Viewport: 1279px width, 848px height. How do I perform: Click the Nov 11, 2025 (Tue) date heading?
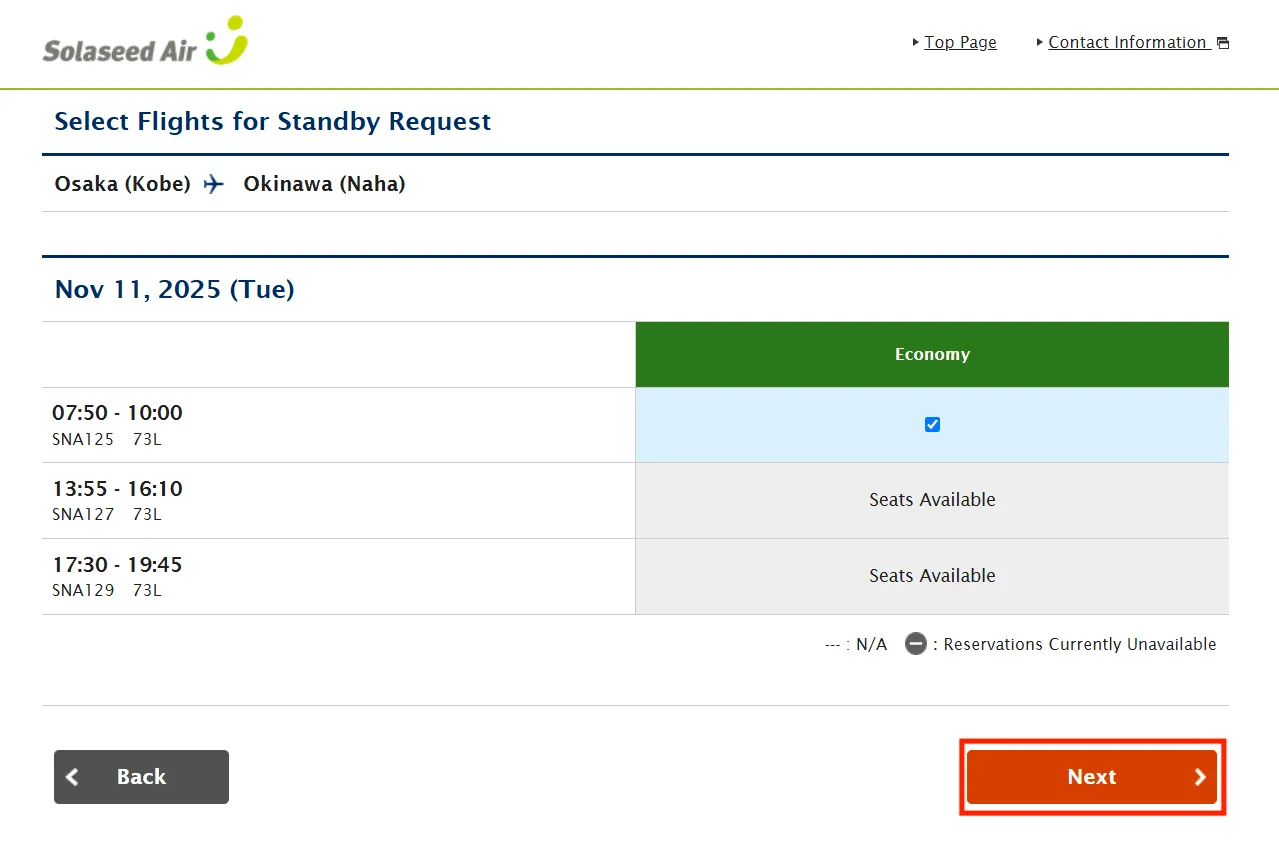click(x=174, y=290)
